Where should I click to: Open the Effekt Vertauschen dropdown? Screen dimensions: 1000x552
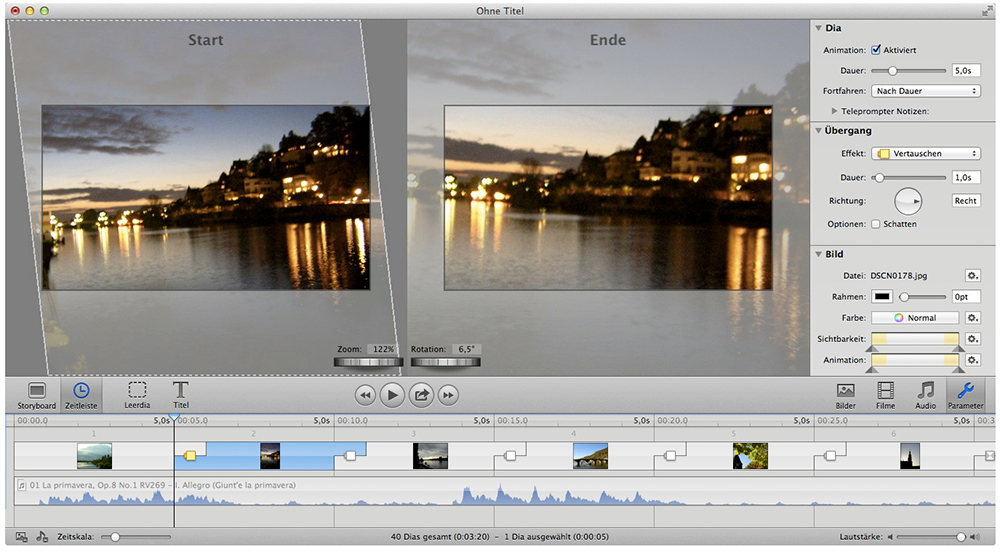925,153
